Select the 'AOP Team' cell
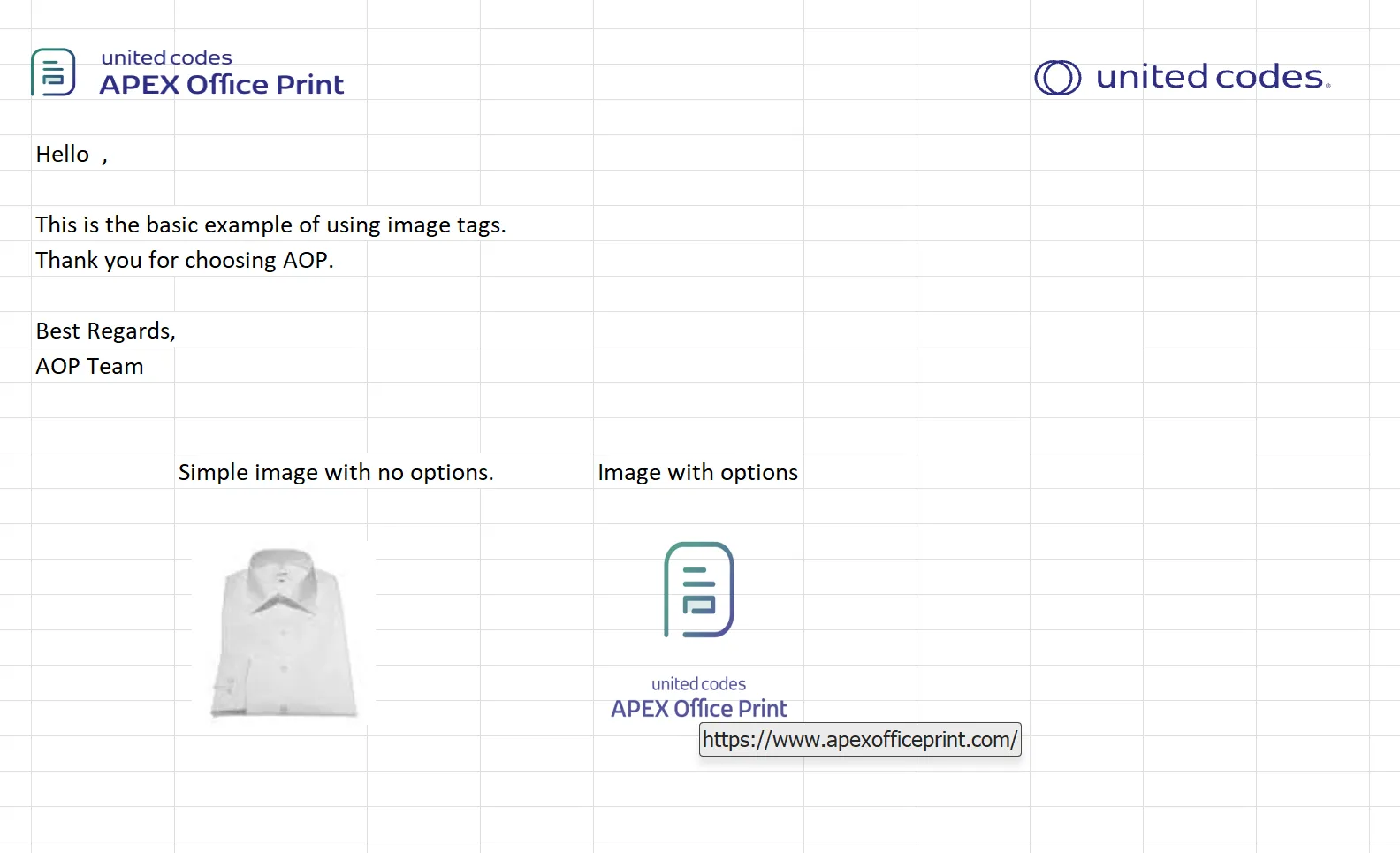 pyautogui.click(x=89, y=366)
